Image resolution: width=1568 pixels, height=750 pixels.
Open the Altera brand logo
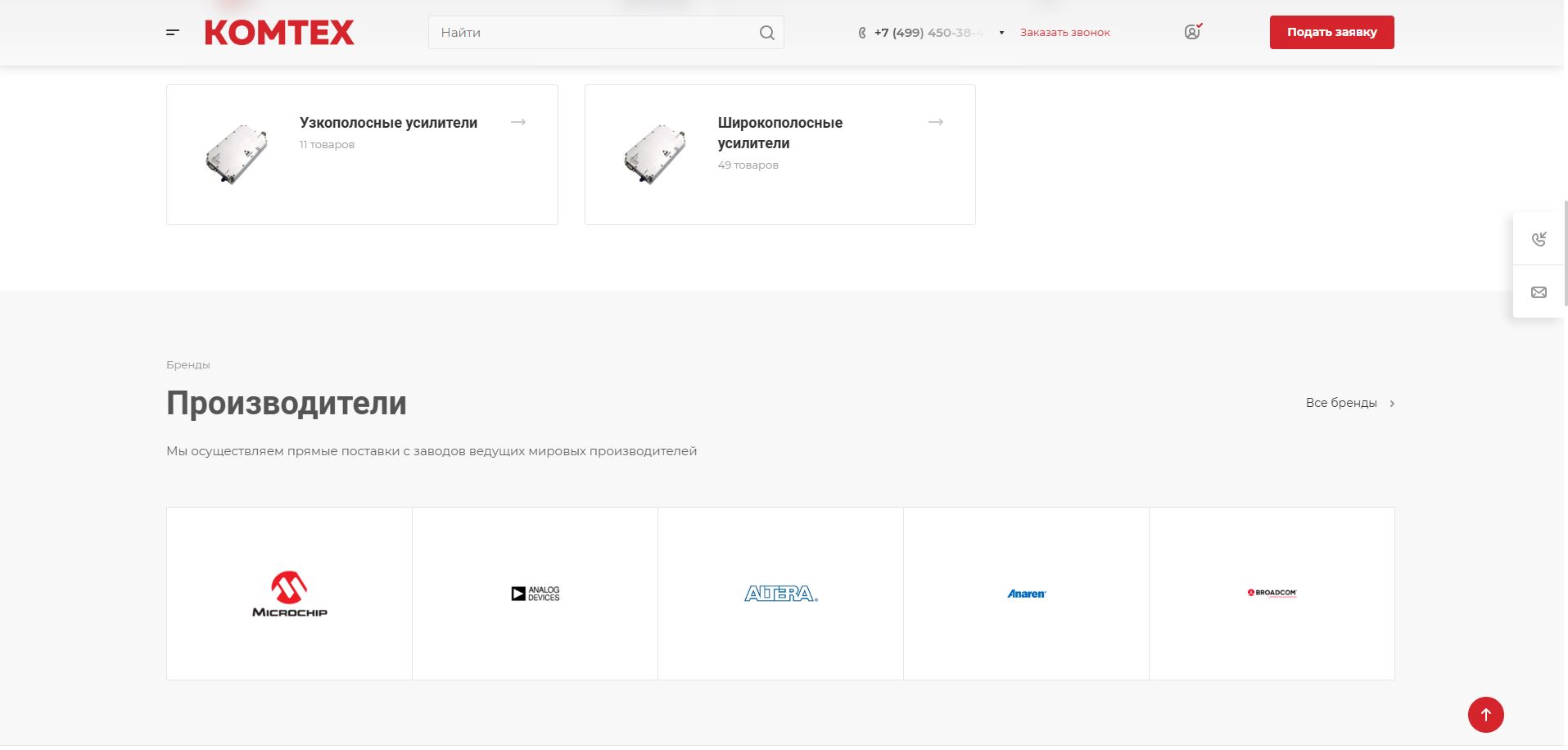pos(781,594)
